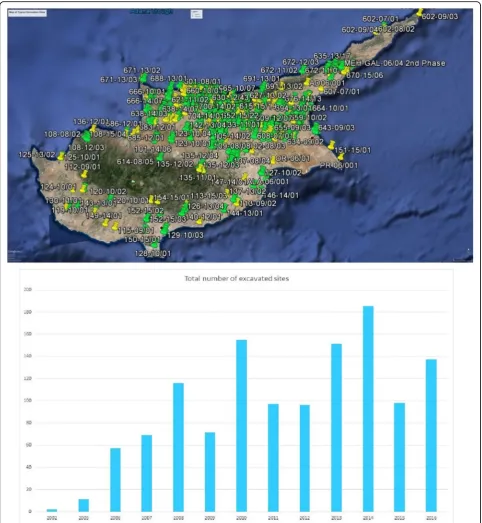Click the bar above the 2007 label
The height and width of the screenshot is (523, 482).
146,473
